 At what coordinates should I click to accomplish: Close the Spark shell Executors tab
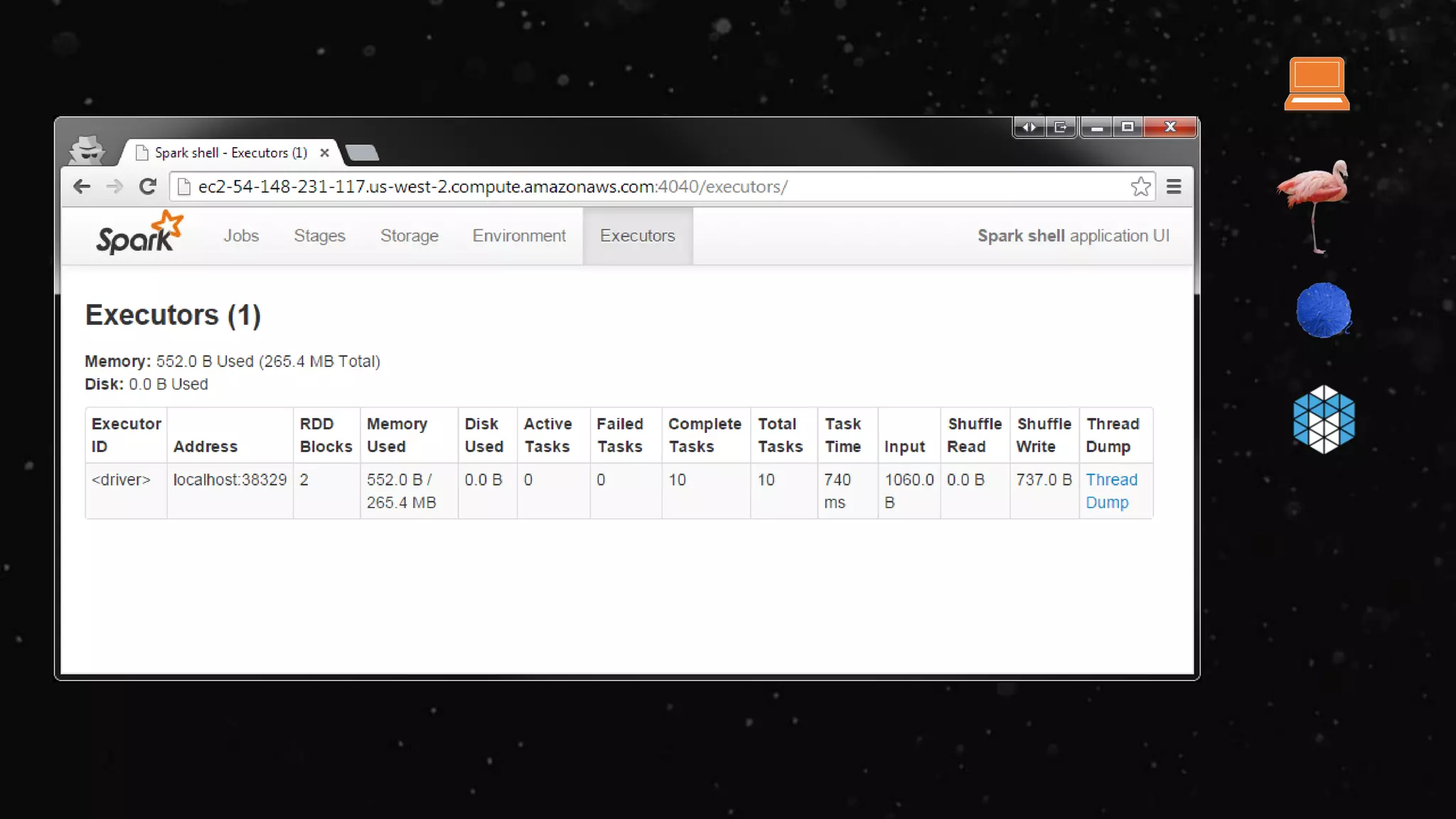(x=324, y=153)
